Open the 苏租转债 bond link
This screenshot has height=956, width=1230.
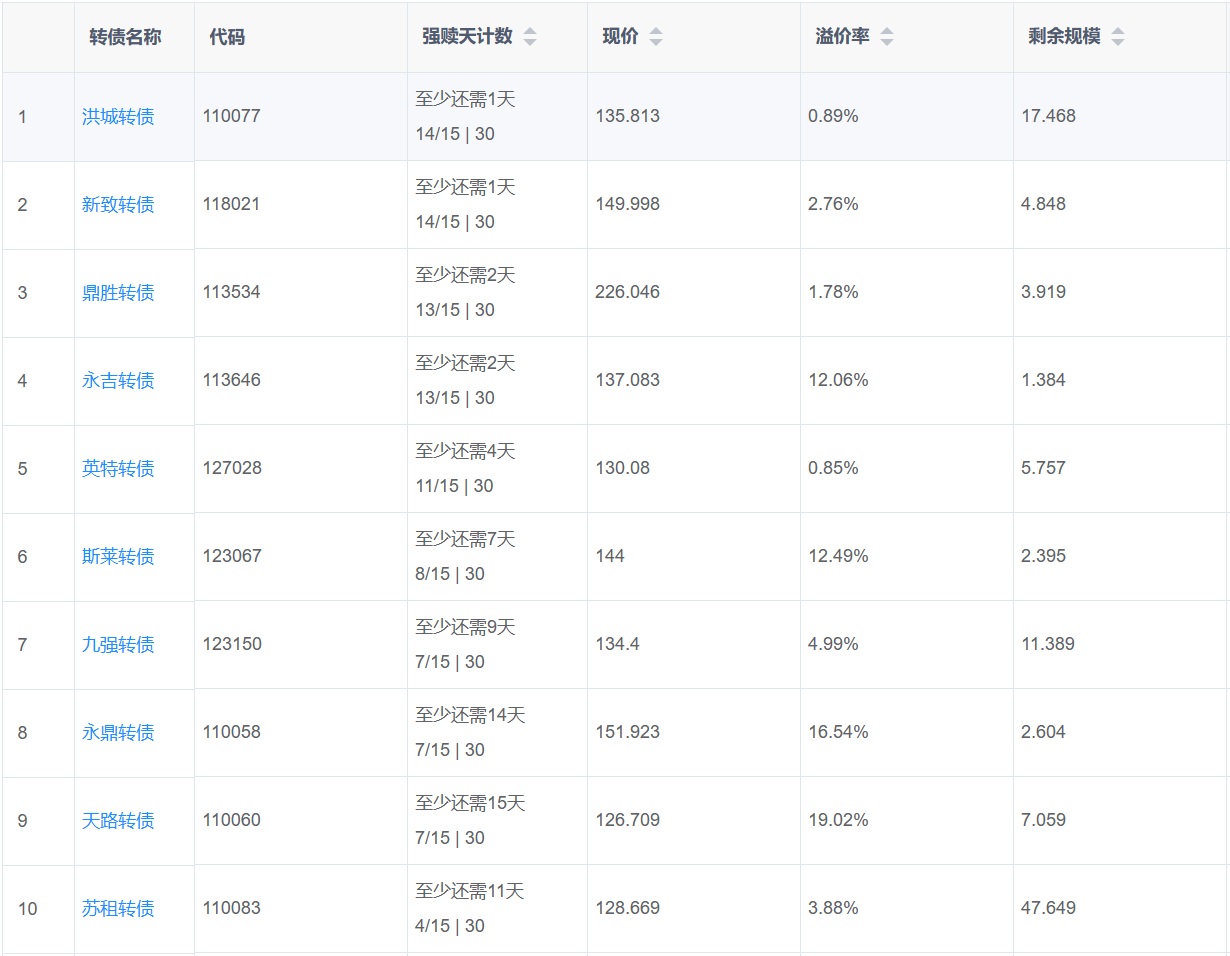click(x=118, y=909)
